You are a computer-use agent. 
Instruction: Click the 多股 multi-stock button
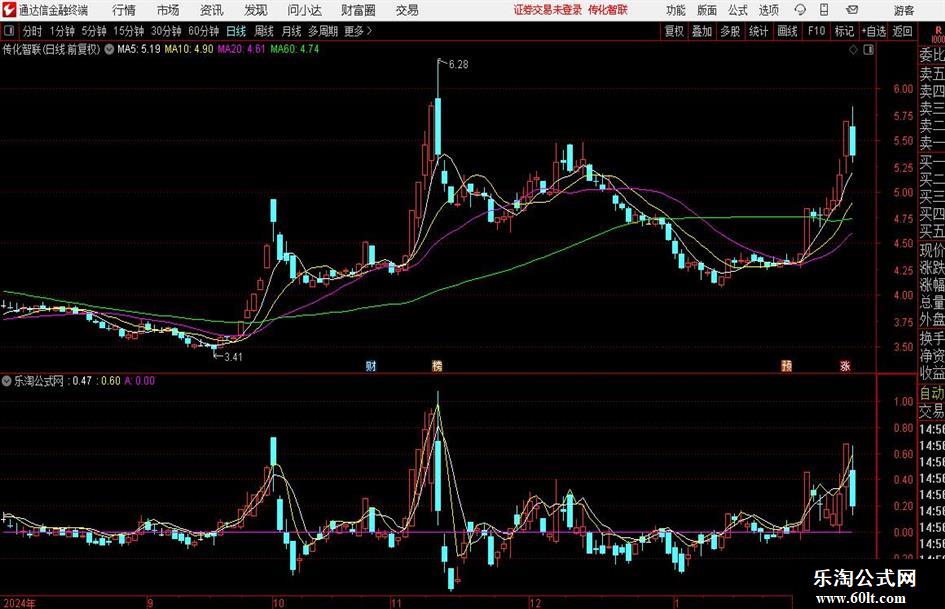click(730, 31)
